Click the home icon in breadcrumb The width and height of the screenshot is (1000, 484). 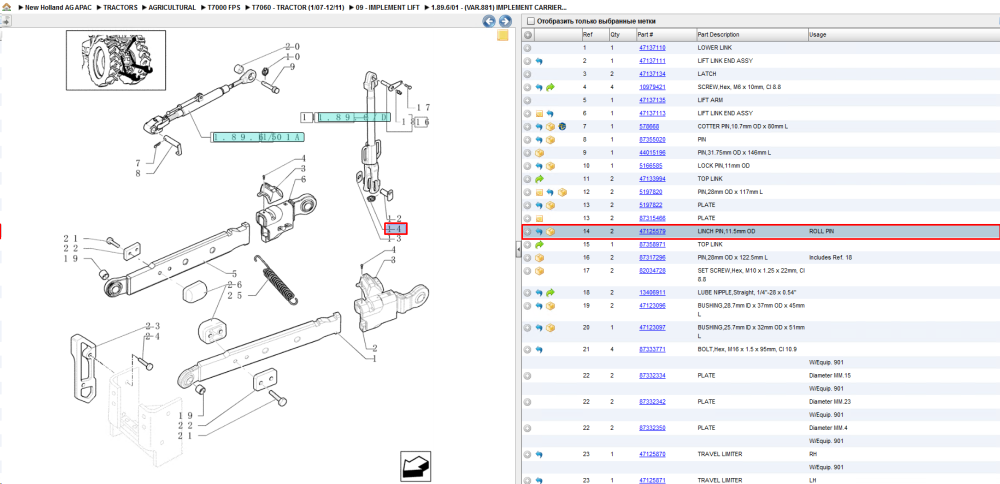pyautogui.click(x=7, y=7)
